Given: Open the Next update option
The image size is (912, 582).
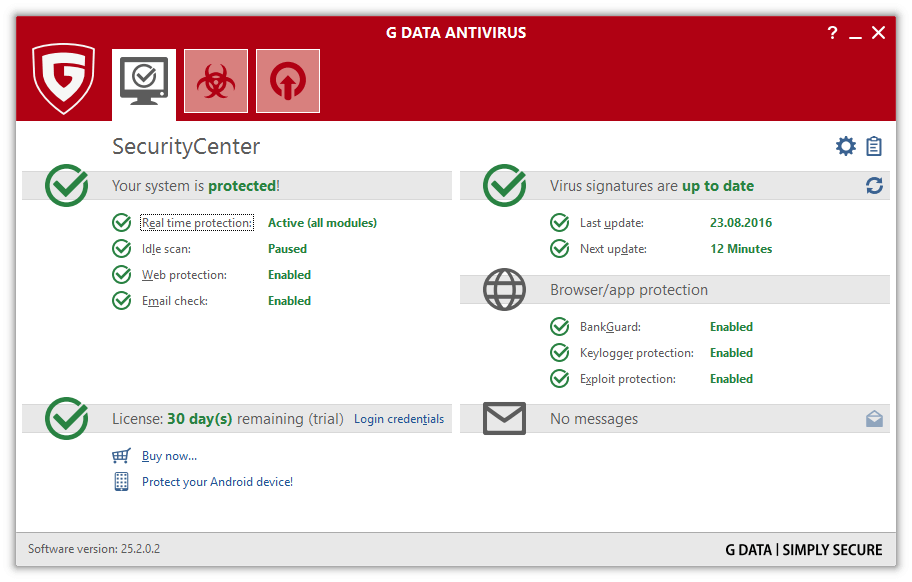Looking at the screenshot, I should point(613,249).
